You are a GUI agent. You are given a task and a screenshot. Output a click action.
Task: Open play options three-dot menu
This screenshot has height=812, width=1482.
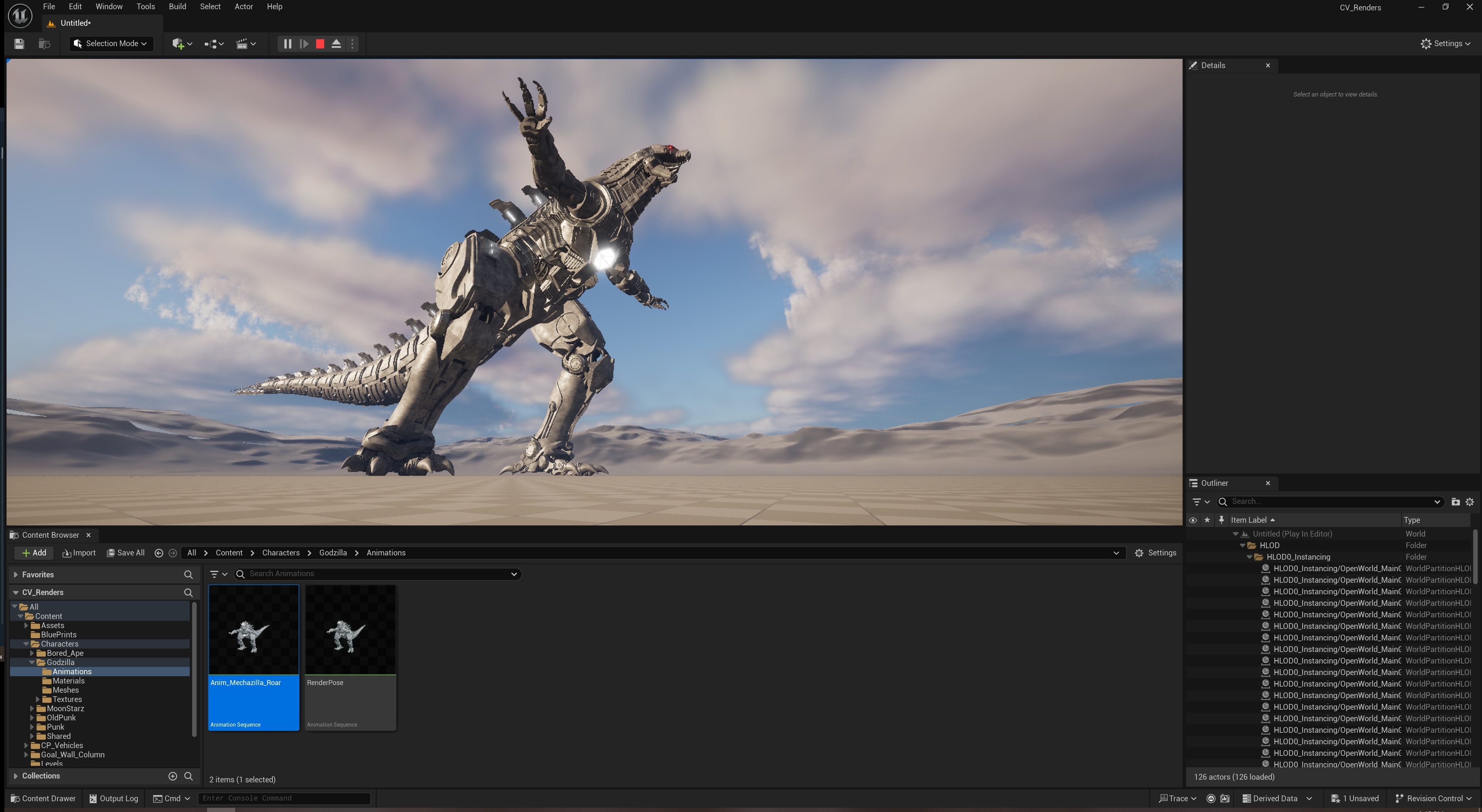pos(353,44)
